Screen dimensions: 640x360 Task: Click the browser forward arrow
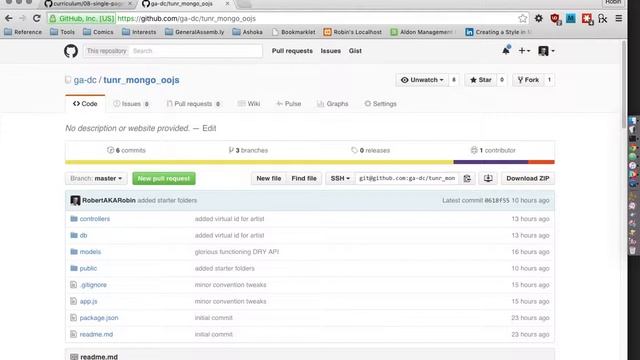tap(22, 18)
